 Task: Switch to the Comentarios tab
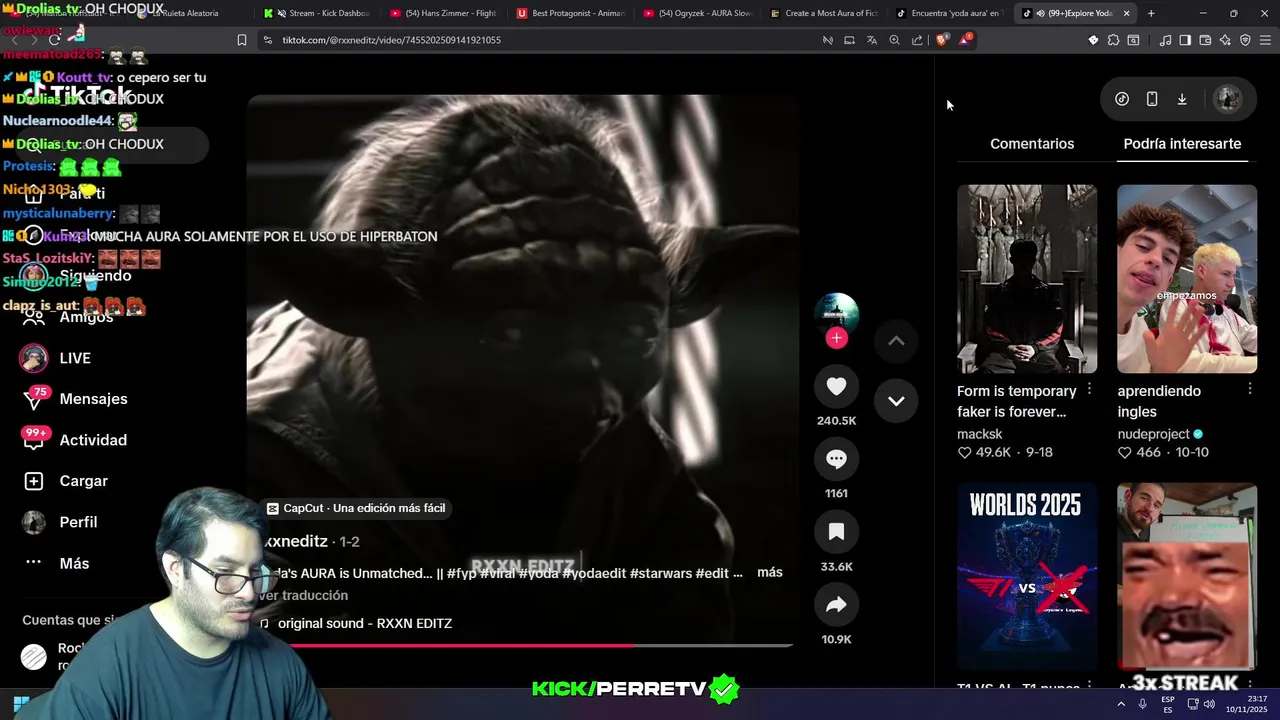coord(1032,144)
